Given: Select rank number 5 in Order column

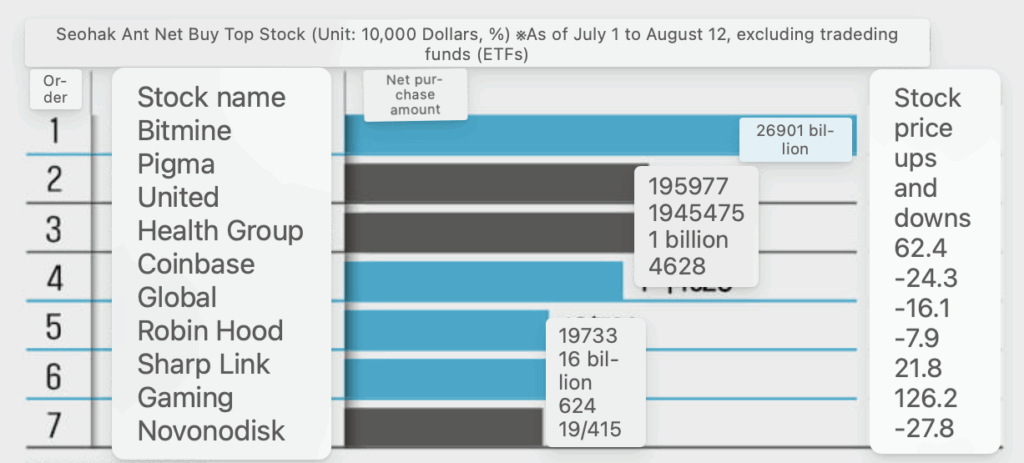Looking at the screenshot, I should click(x=55, y=327).
